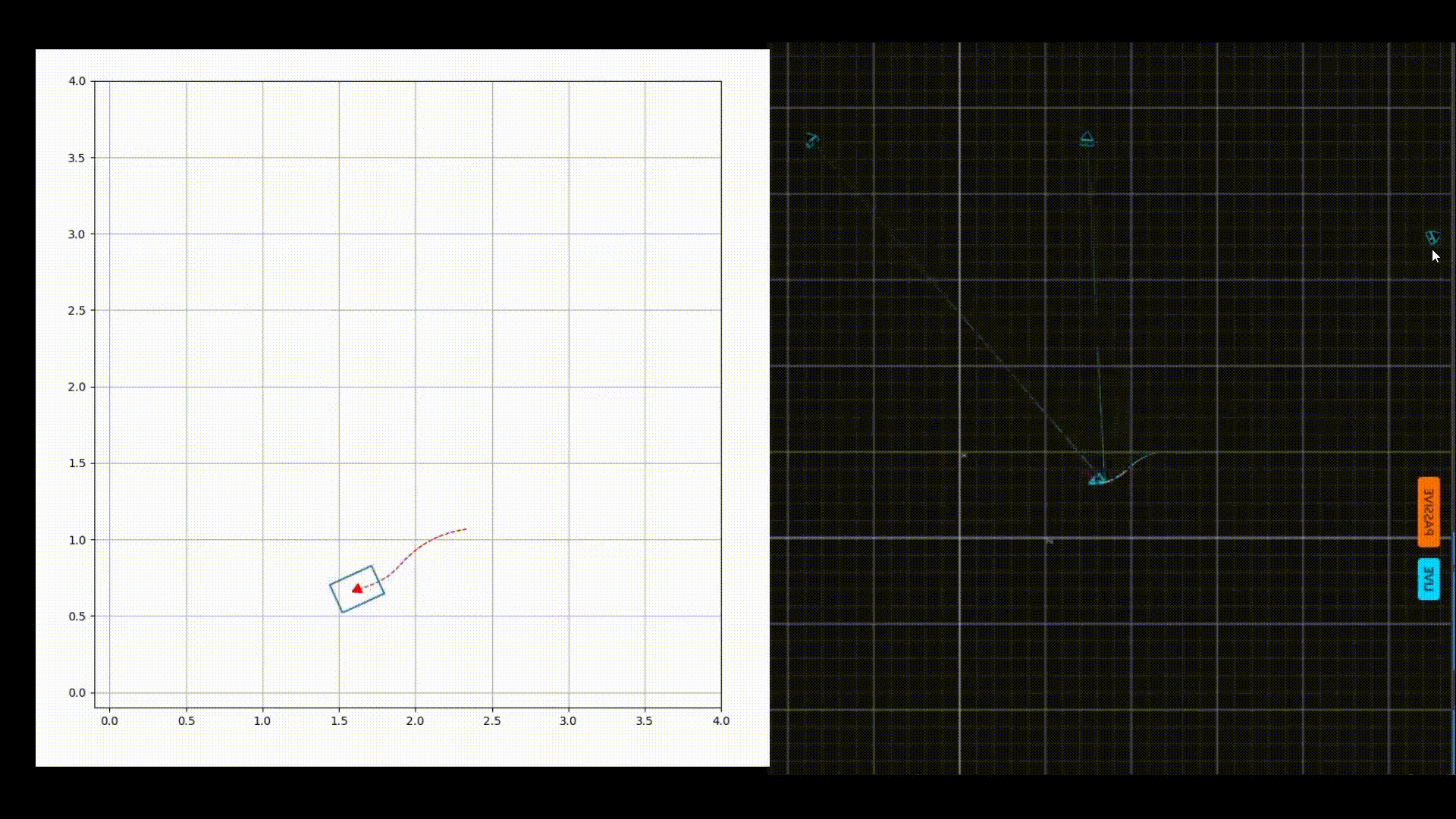The image size is (1456, 819).
Task: Click the small x marker on the bright horizontal axis
Action: pyautogui.click(x=1050, y=541)
